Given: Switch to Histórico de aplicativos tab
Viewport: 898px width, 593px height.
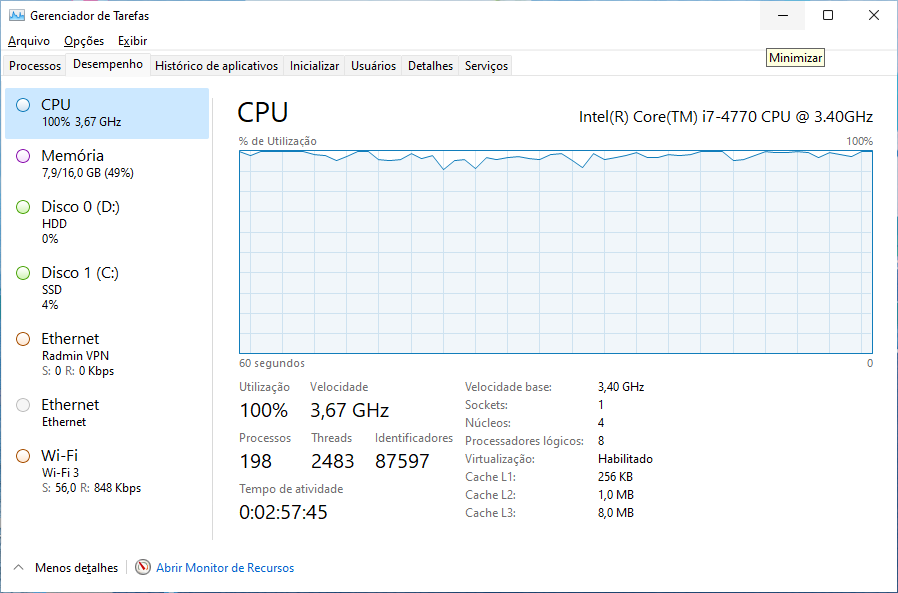Looking at the screenshot, I should [x=216, y=65].
